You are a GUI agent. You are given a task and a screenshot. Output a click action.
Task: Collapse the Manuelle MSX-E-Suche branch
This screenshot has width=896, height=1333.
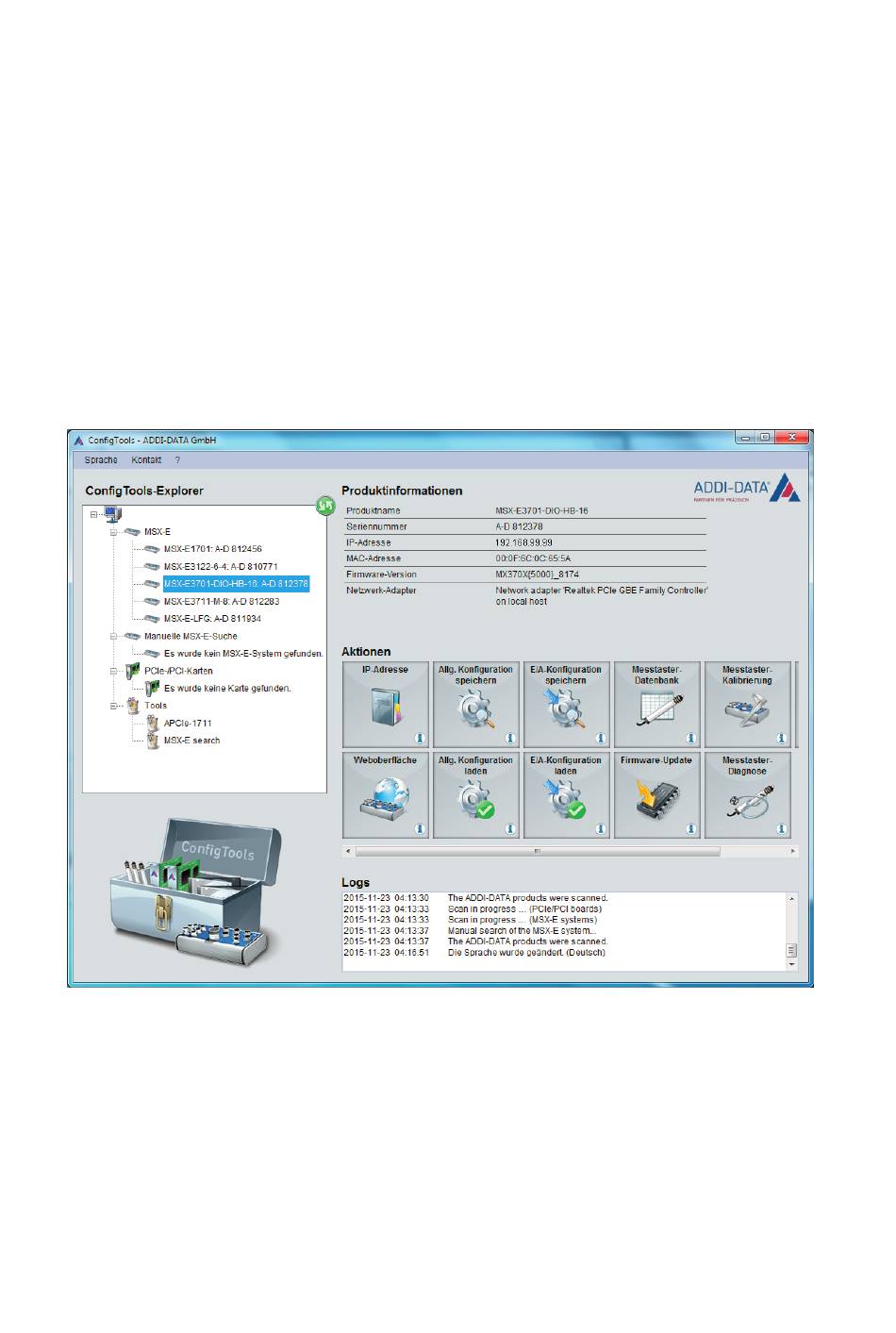(113, 637)
